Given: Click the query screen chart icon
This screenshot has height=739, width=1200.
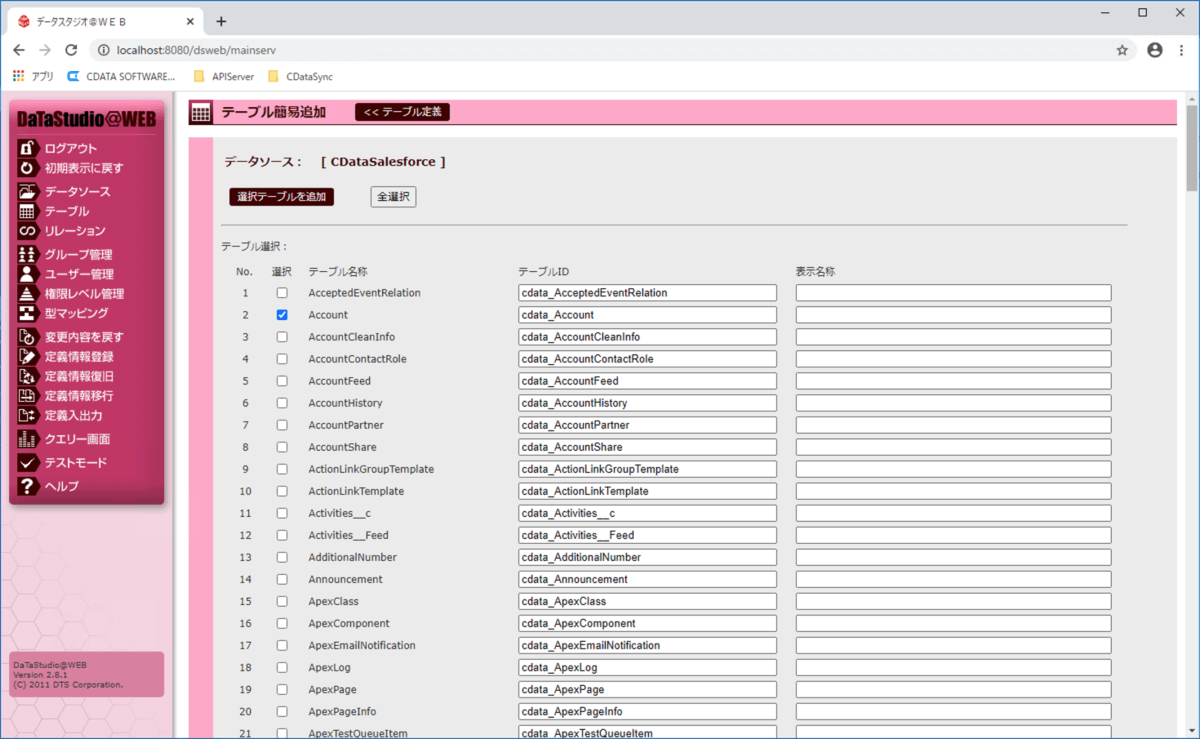Looking at the screenshot, I should (x=27, y=439).
